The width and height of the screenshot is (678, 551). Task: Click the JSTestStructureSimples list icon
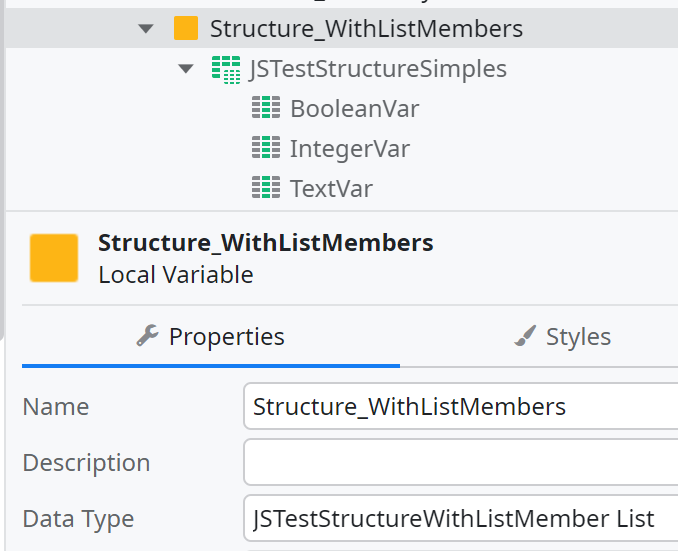pyautogui.click(x=225, y=69)
